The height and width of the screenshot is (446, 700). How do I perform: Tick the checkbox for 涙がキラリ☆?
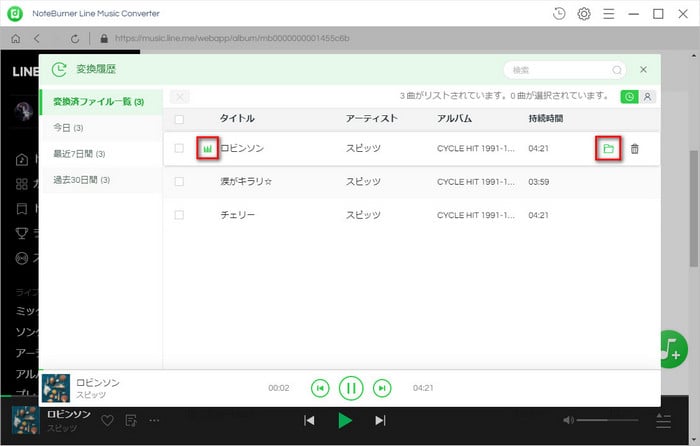pyautogui.click(x=179, y=182)
